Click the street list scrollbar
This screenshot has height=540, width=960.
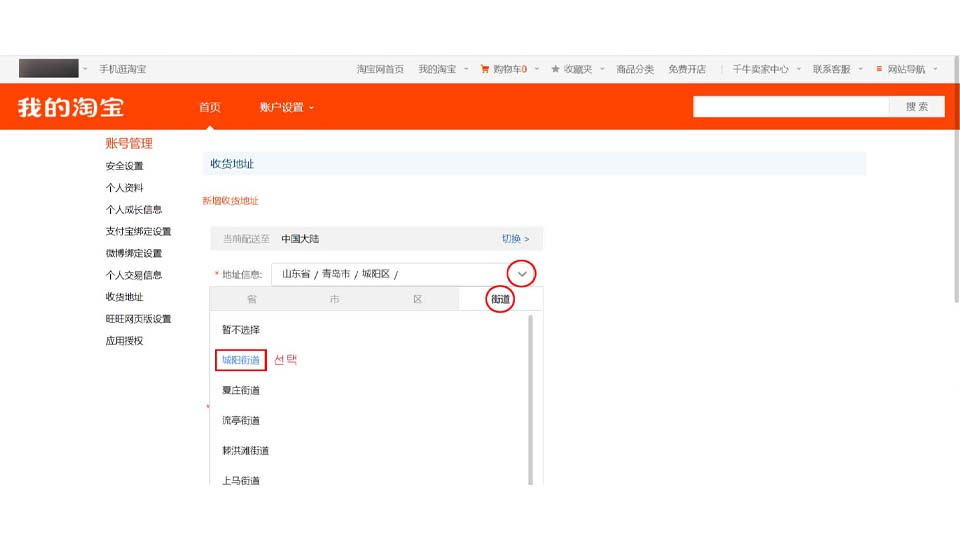530,400
